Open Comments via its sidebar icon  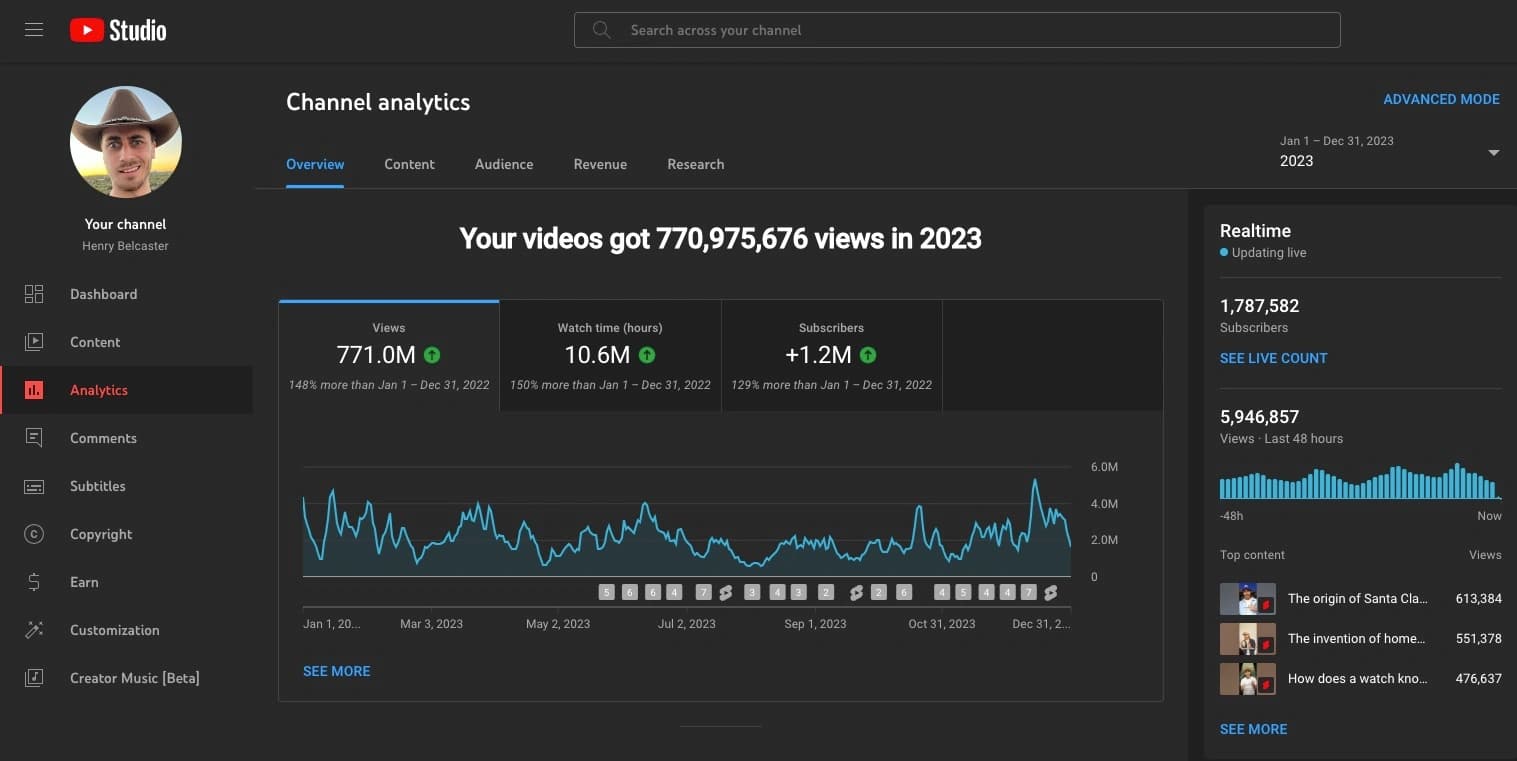point(34,438)
